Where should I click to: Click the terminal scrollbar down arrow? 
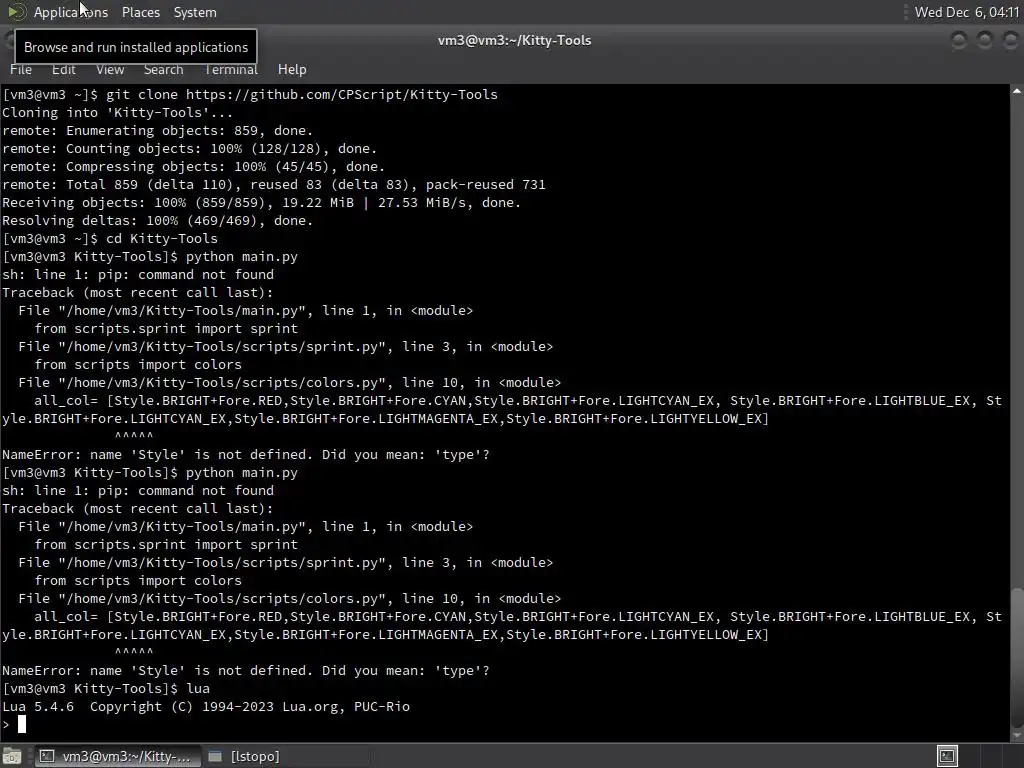tap(1017, 735)
